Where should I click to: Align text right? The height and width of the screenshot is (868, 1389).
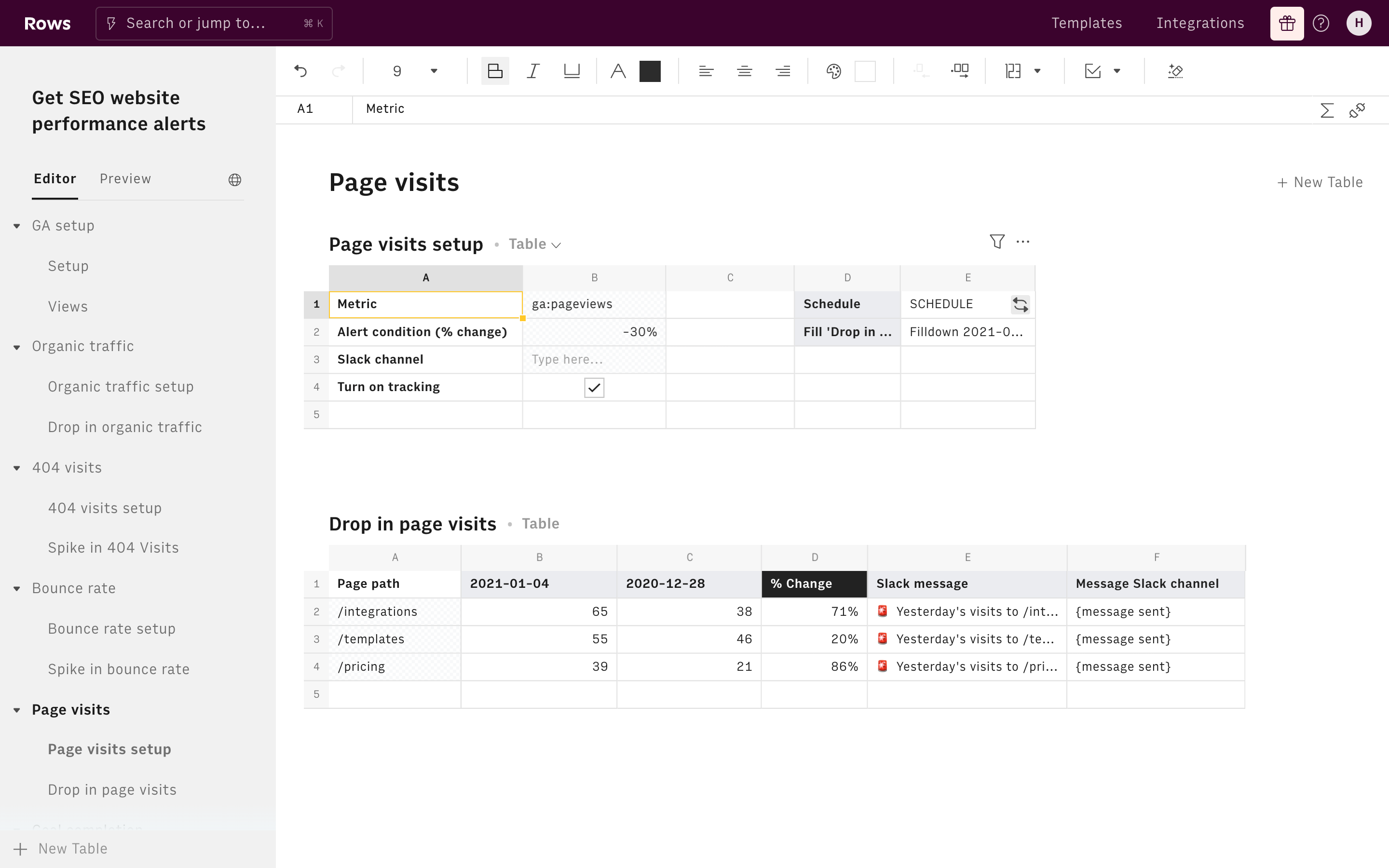(783, 71)
